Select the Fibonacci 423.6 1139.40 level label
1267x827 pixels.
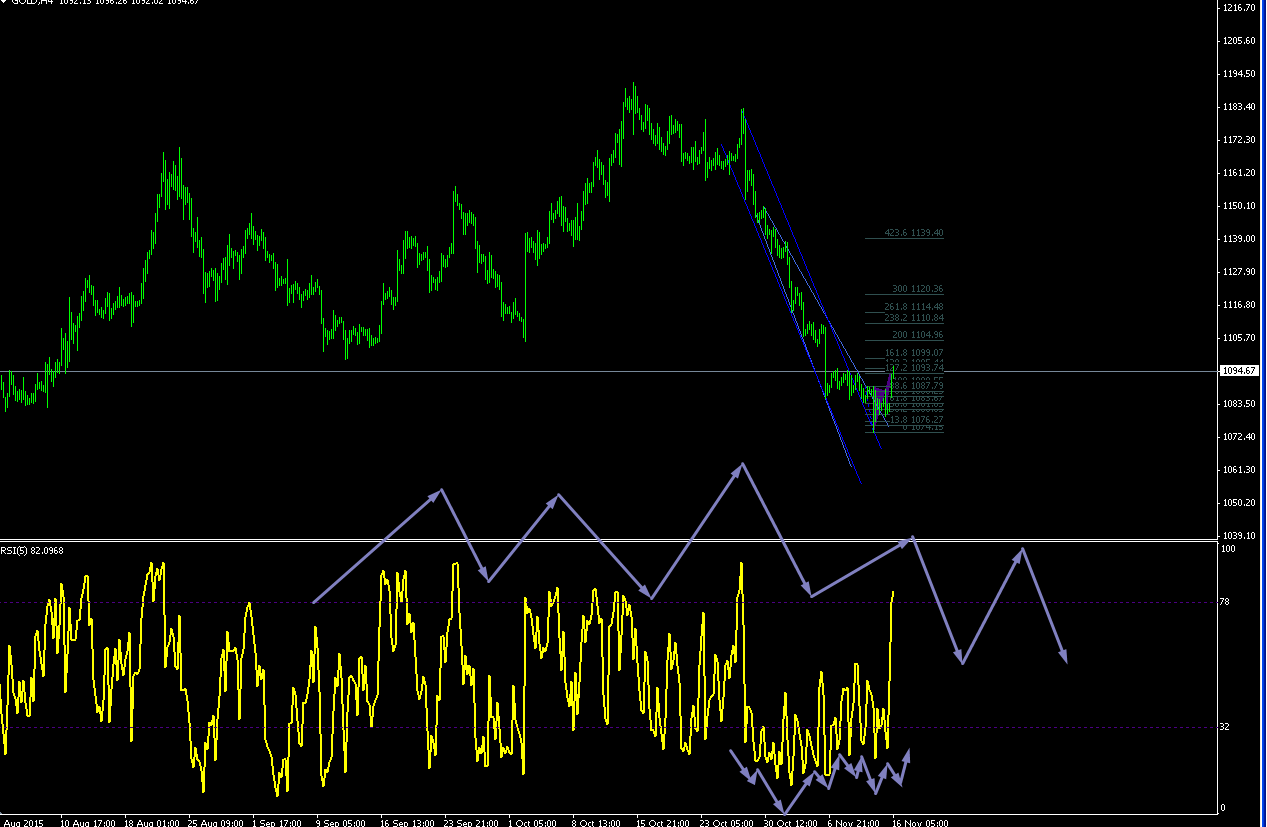point(914,233)
